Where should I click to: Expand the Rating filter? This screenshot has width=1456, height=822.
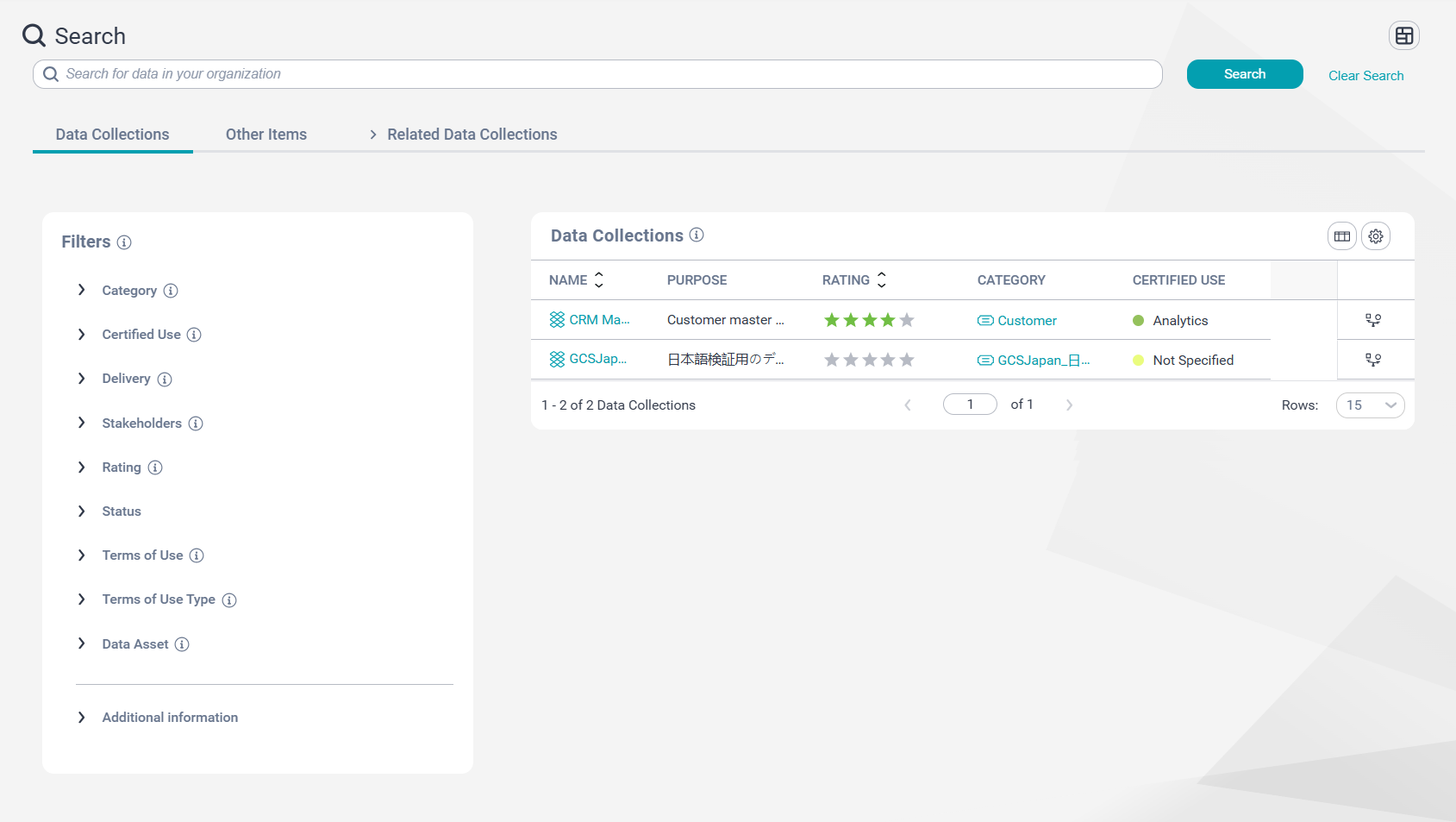81,467
